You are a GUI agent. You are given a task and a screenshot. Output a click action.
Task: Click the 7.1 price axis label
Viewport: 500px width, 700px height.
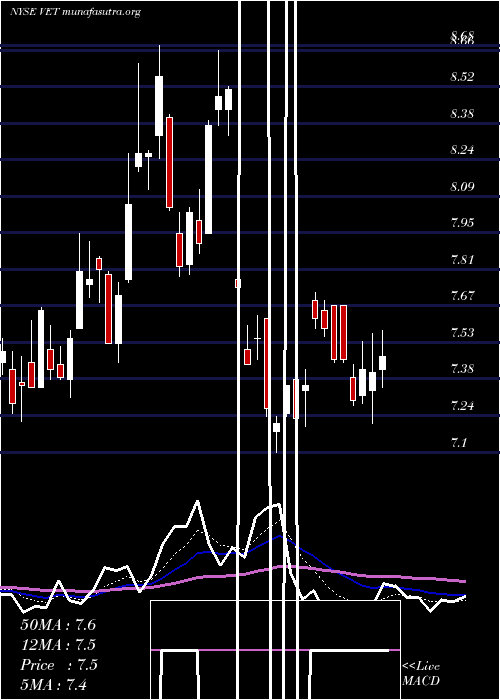pyautogui.click(x=459, y=442)
